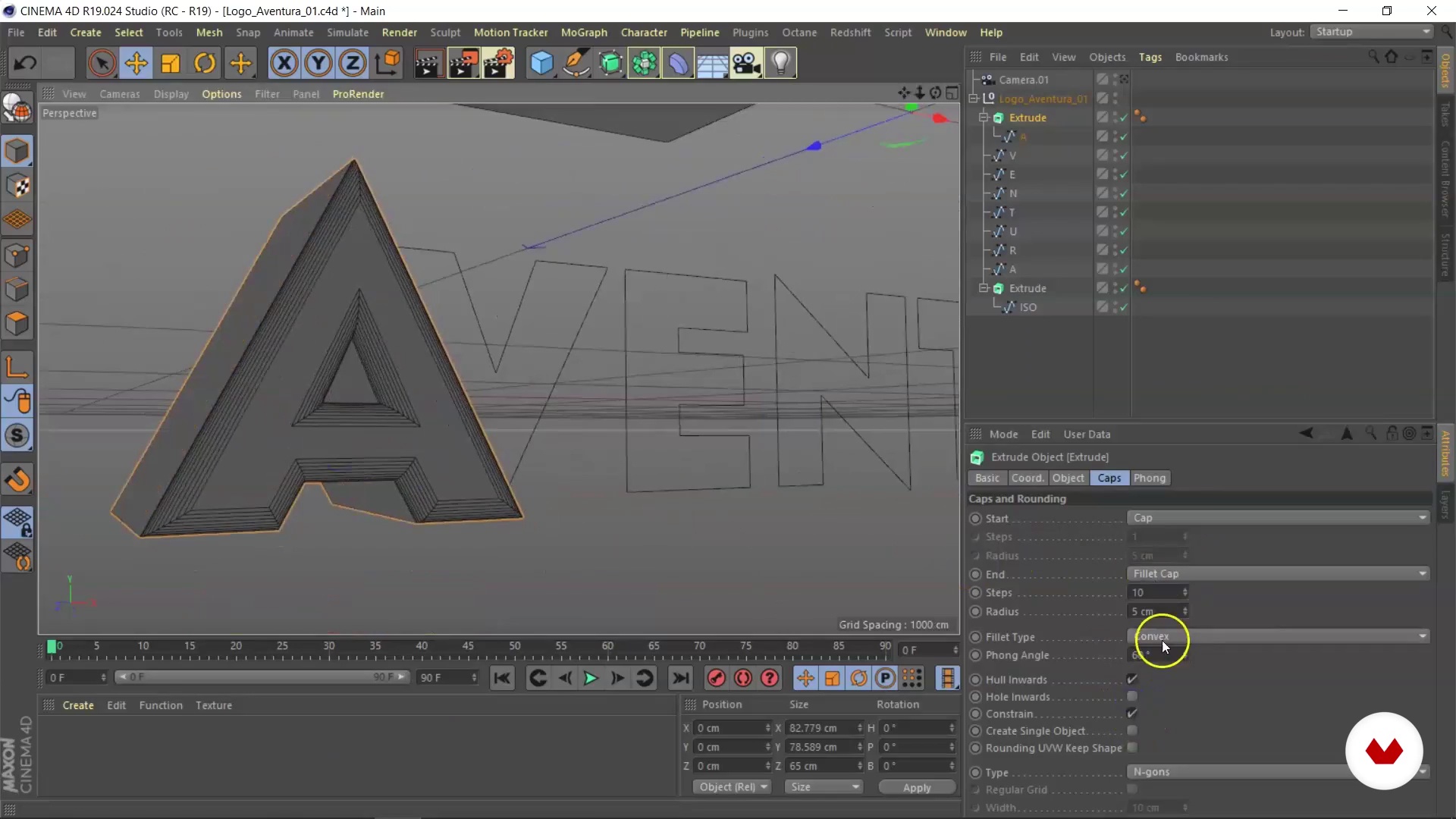This screenshot has width=1456, height=819.
Task: Click the Coordinate System icon
Action: [x=388, y=63]
